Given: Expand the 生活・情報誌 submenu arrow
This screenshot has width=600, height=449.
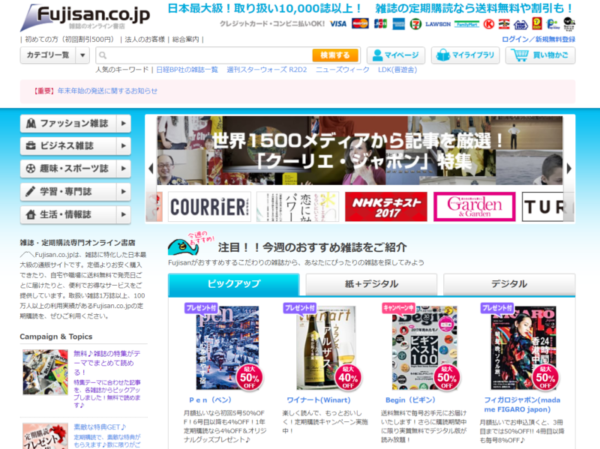Looking at the screenshot, I should [123, 214].
